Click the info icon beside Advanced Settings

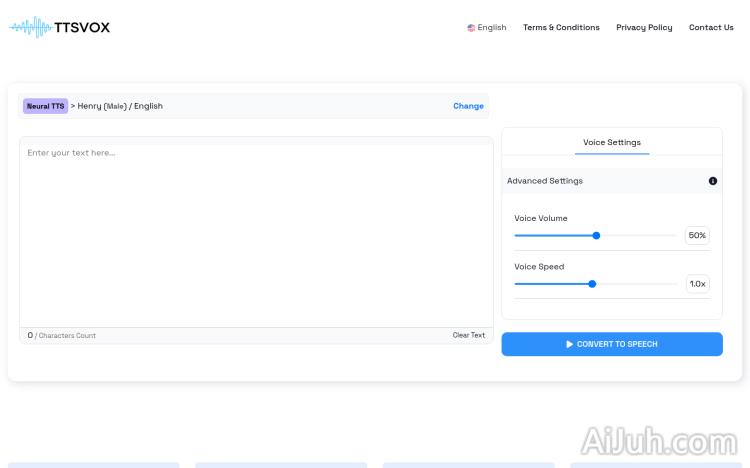pyautogui.click(x=713, y=181)
